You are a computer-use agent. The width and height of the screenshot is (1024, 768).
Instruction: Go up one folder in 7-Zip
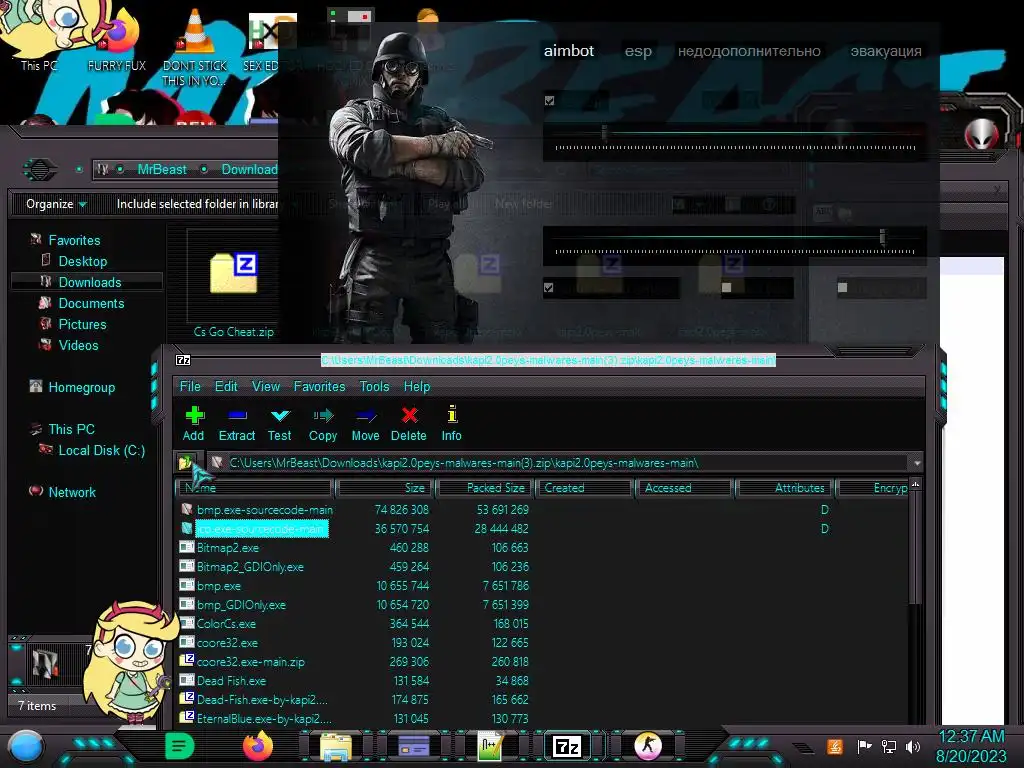pos(185,463)
